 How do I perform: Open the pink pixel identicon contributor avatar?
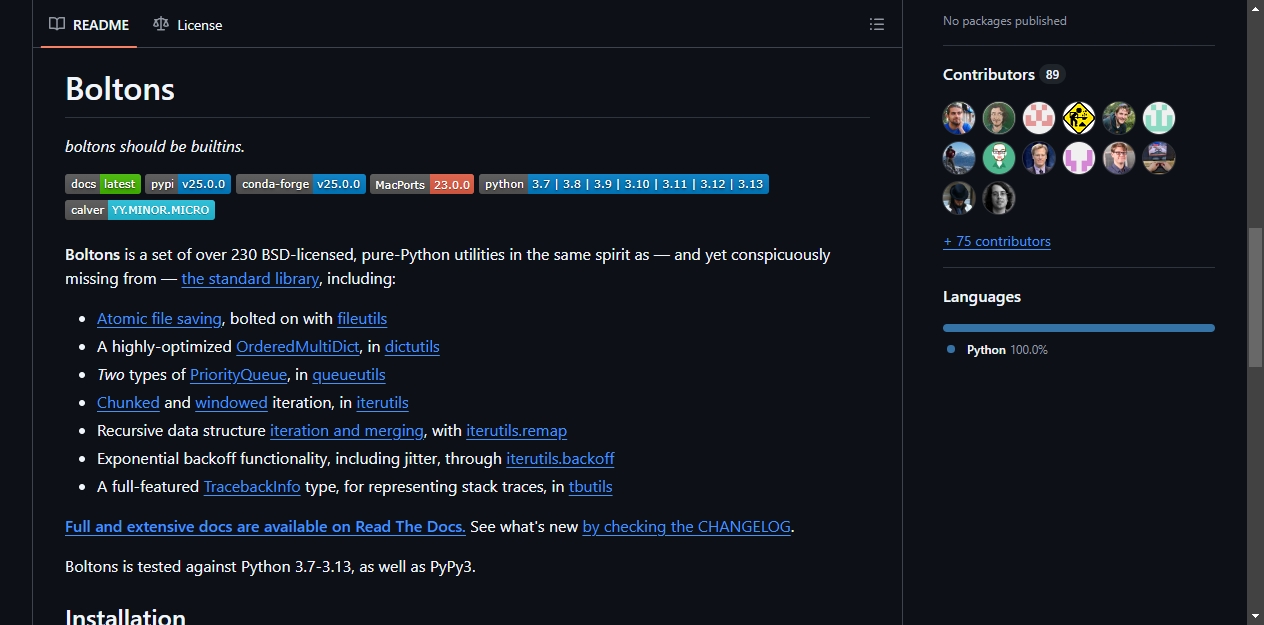pyautogui.click(x=1039, y=118)
